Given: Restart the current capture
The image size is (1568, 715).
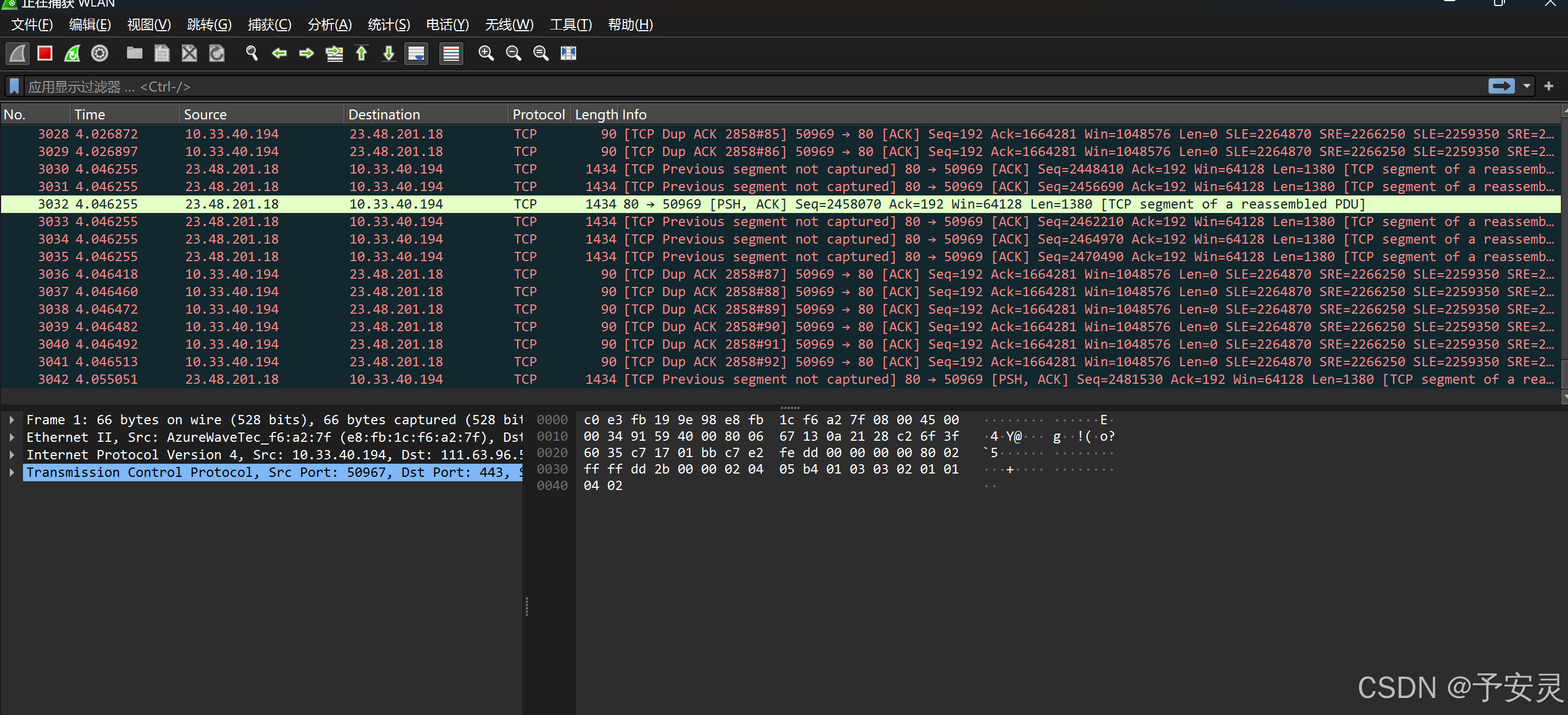Looking at the screenshot, I should click(72, 54).
